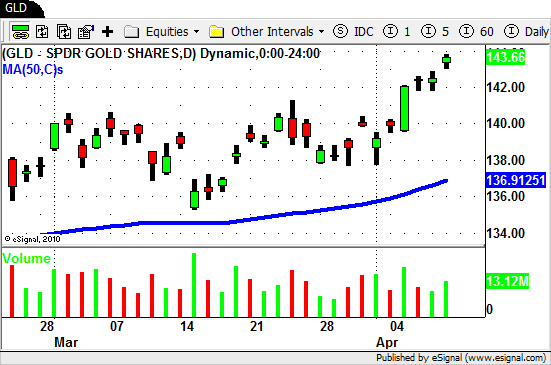Click the Volume study label

coord(27,259)
